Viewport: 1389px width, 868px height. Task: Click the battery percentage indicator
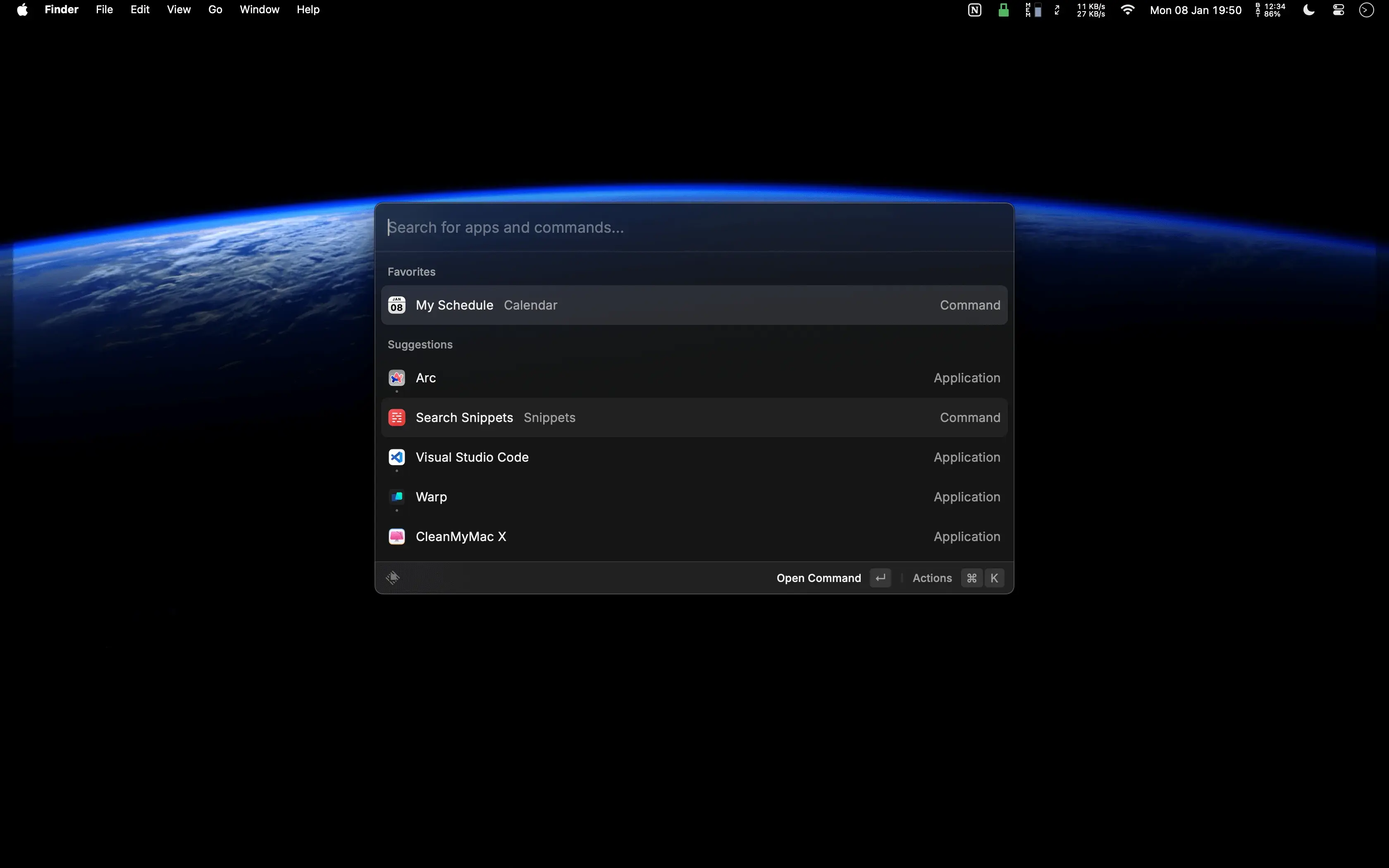(x=1268, y=10)
